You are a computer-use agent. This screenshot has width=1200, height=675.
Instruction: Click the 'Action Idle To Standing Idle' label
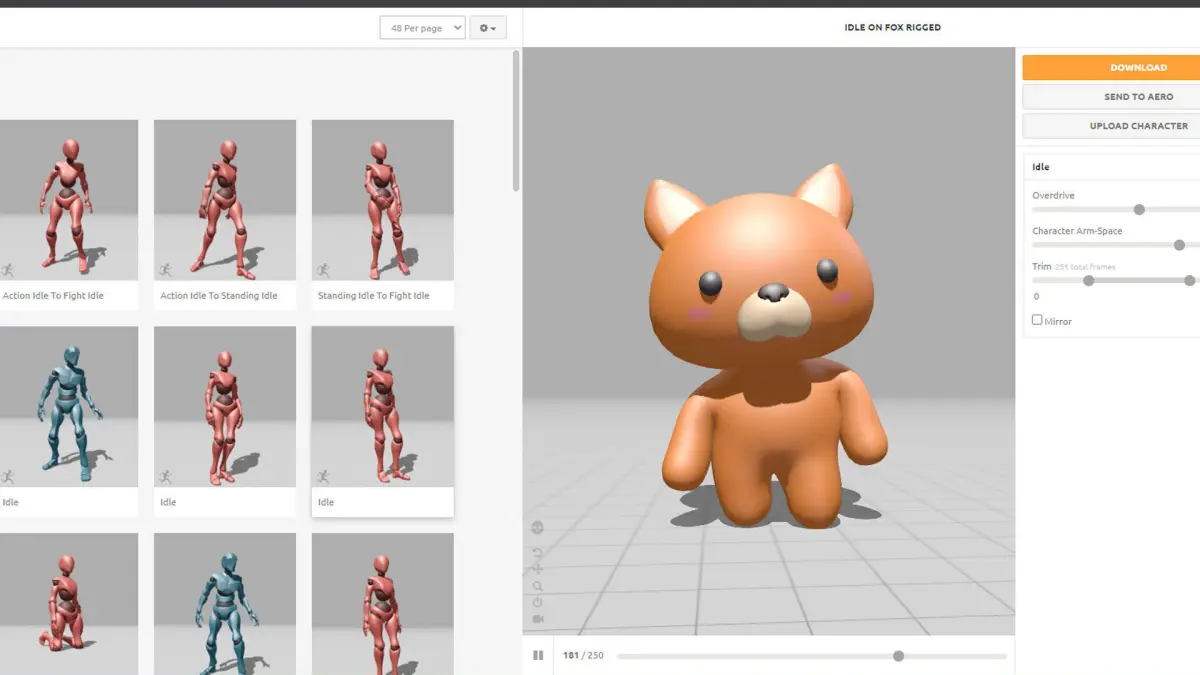(219, 296)
